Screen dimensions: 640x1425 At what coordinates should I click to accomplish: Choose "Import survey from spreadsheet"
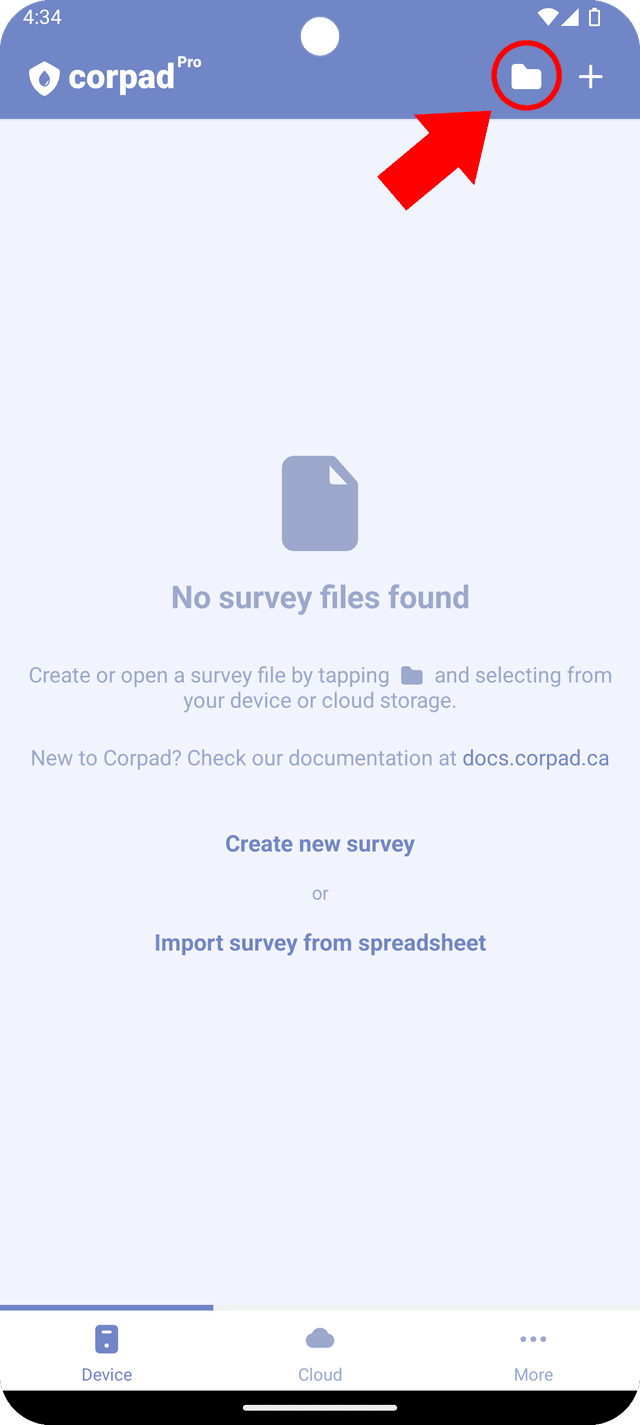(320, 943)
